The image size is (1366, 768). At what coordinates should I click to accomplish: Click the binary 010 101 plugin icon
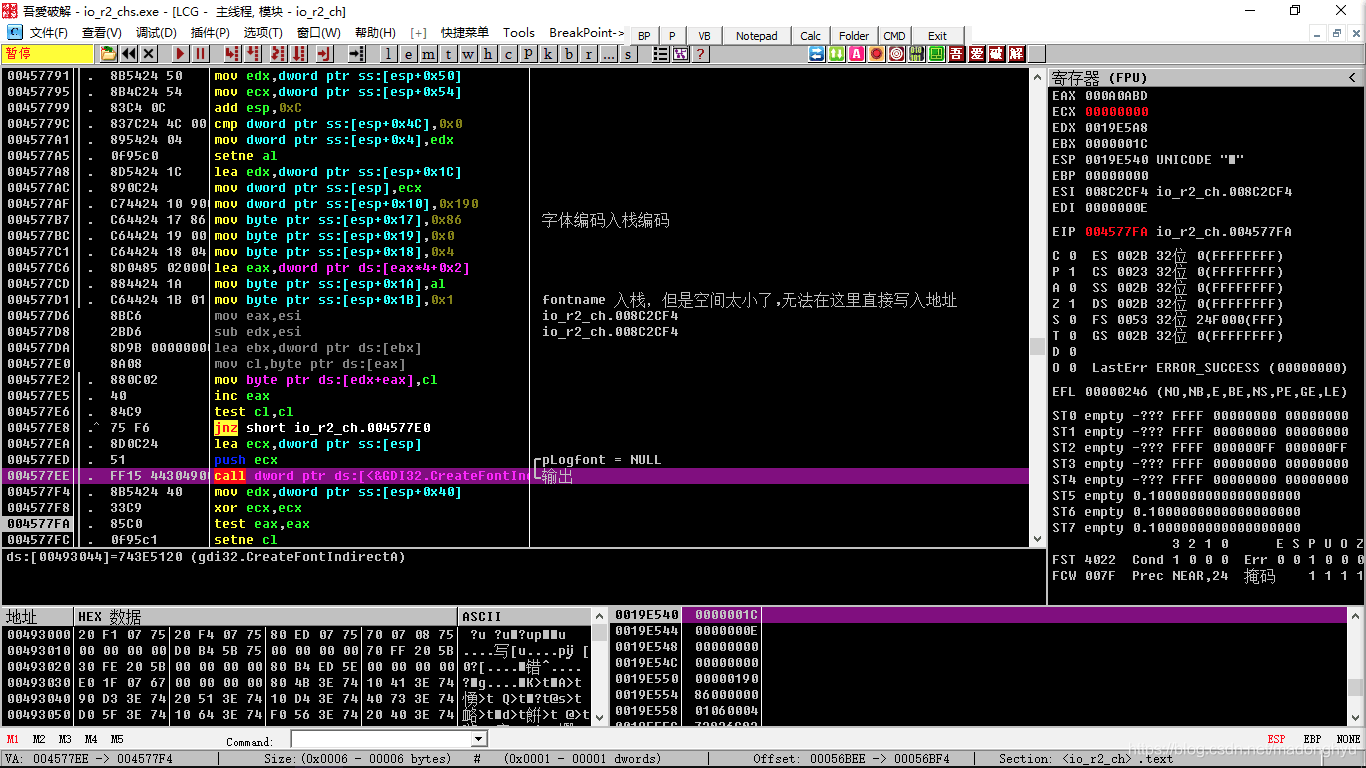pyautogui.click(x=916, y=53)
